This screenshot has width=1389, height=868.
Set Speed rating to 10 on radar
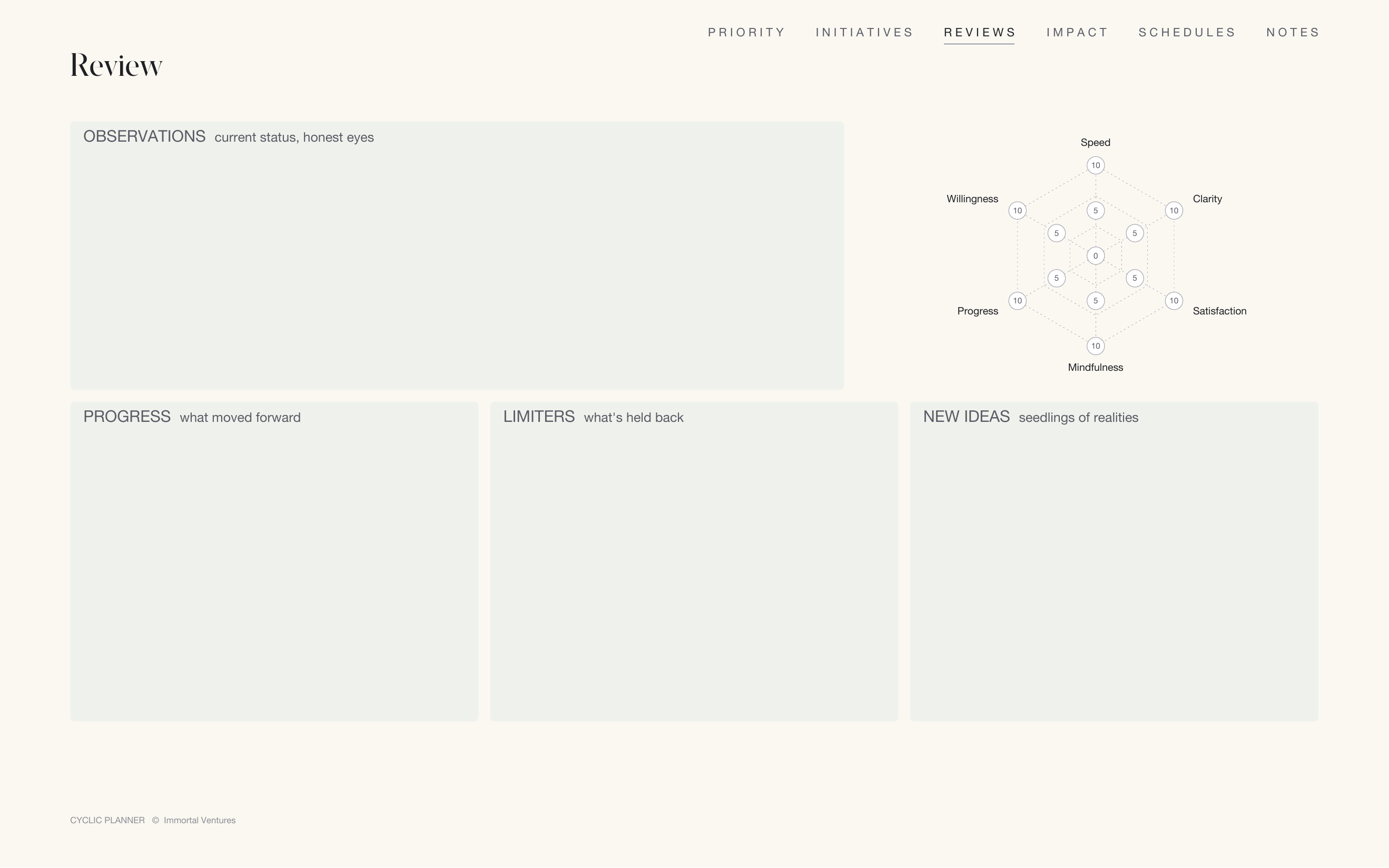click(x=1095, y=165)
